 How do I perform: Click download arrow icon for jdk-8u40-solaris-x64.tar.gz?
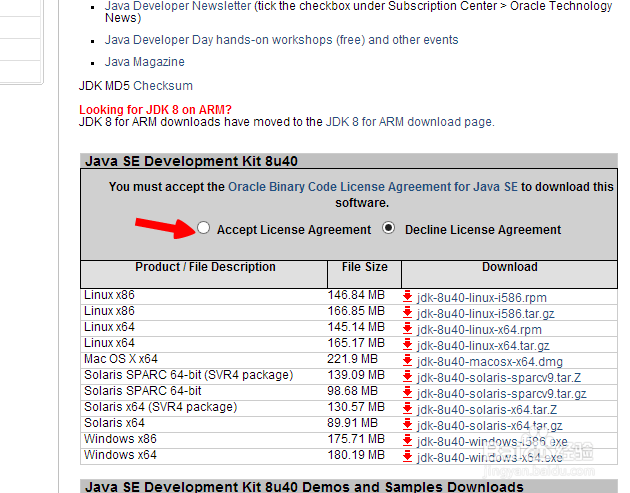point(407,425)
